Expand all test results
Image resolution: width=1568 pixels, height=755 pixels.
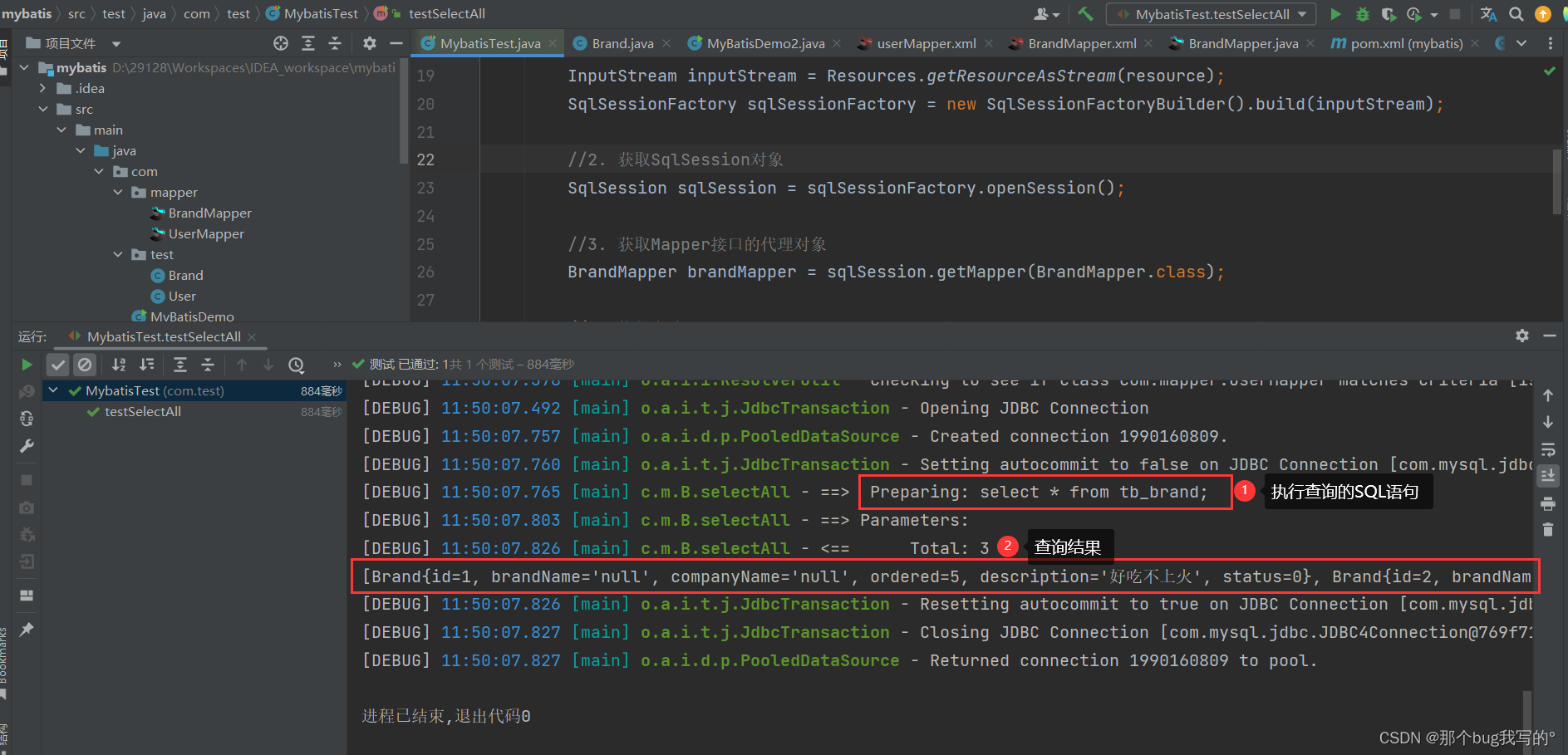coord(180,365)
